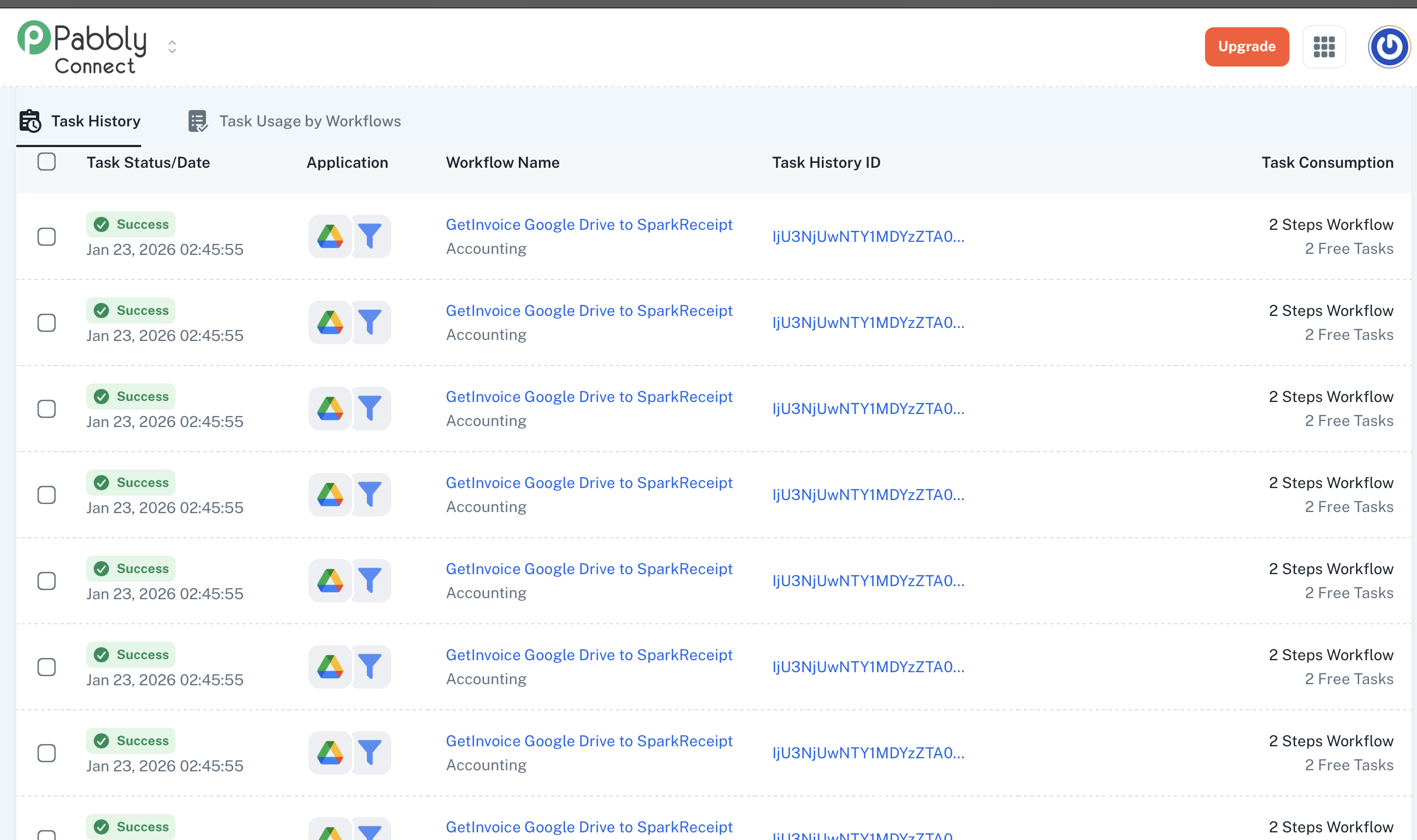Click the Pabbly Connect logo

click(82, 47)
